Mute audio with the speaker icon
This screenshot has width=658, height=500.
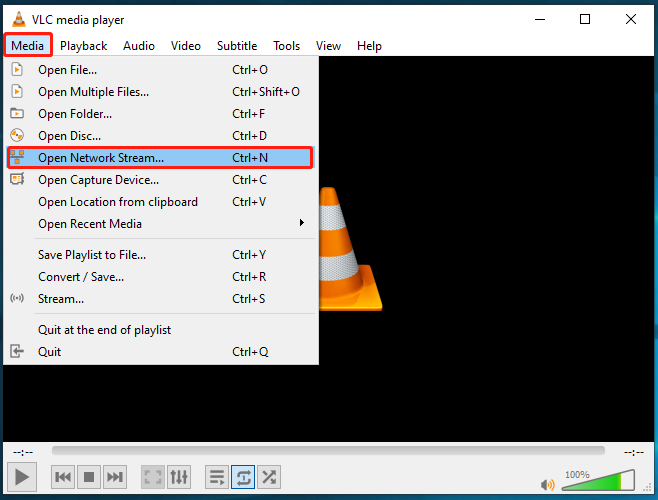[x=548, y=485]
